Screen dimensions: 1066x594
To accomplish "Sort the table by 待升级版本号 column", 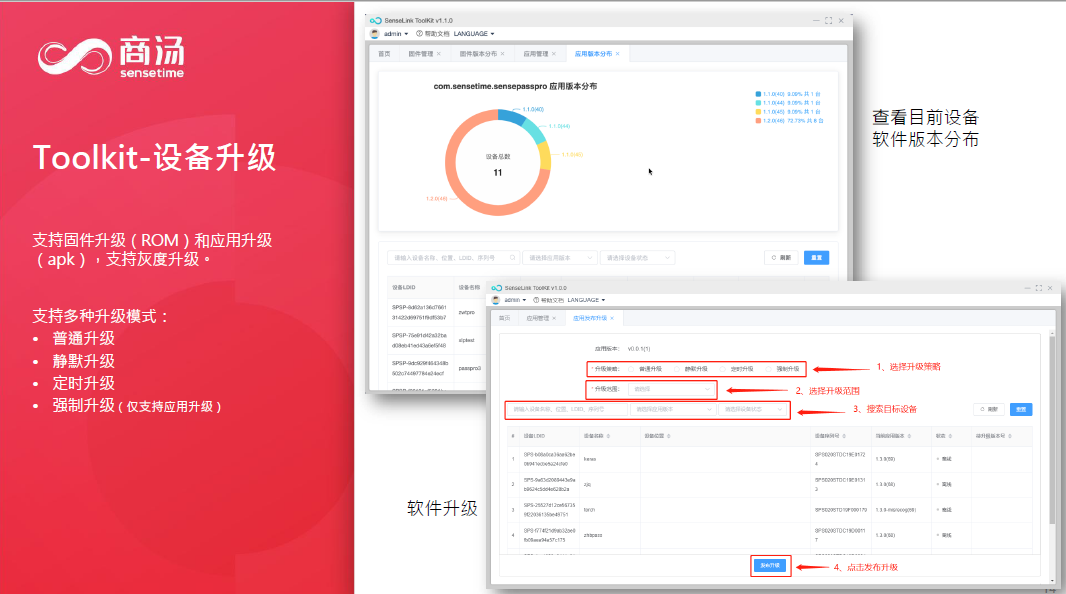I will pos(1010,436).
